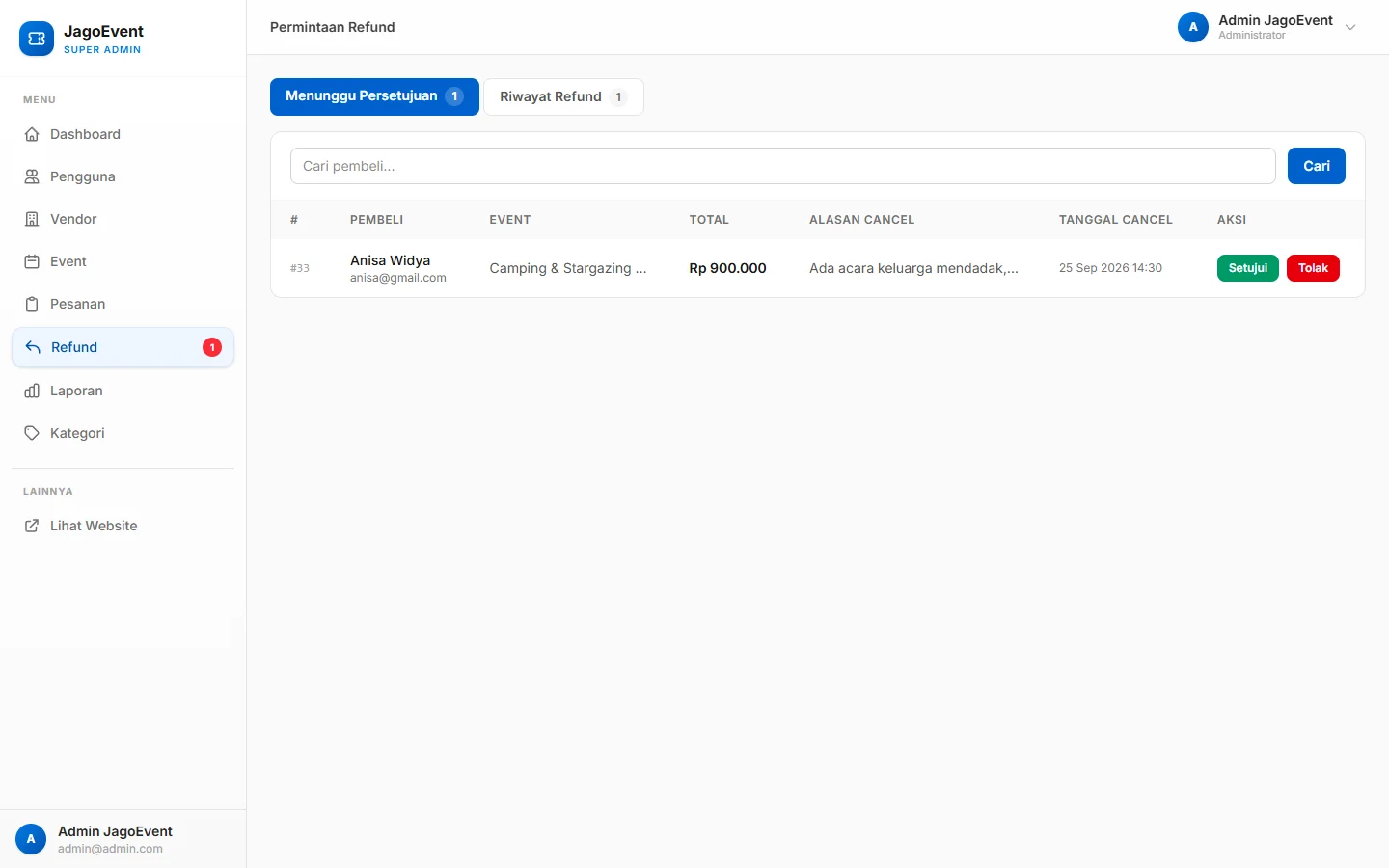
Task: Open the Lihat Website link
Action: point(123,526)
